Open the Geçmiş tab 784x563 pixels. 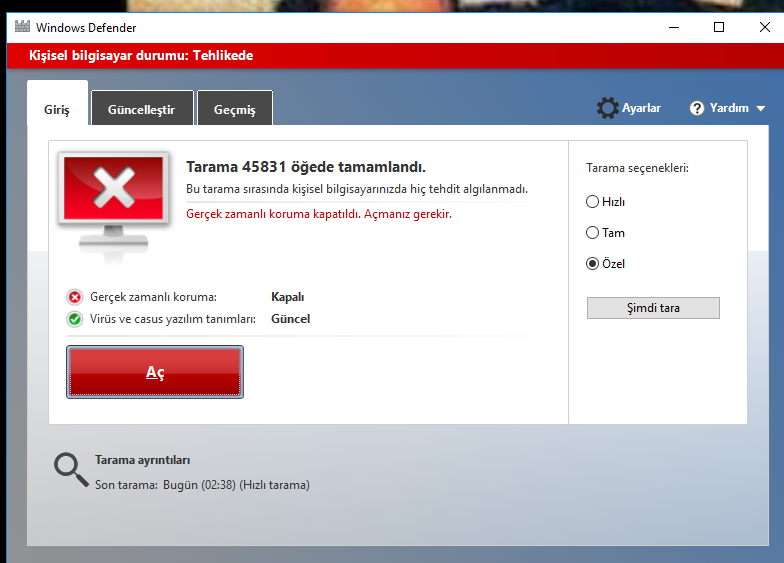[x=235, y=108]
